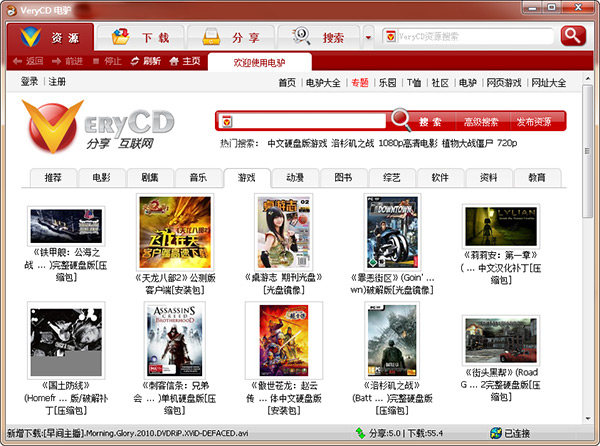Image resolution: width=600 pixels, height=446 pixels.
Task: Refresh the page with 刷新
Action: [146, 61]
